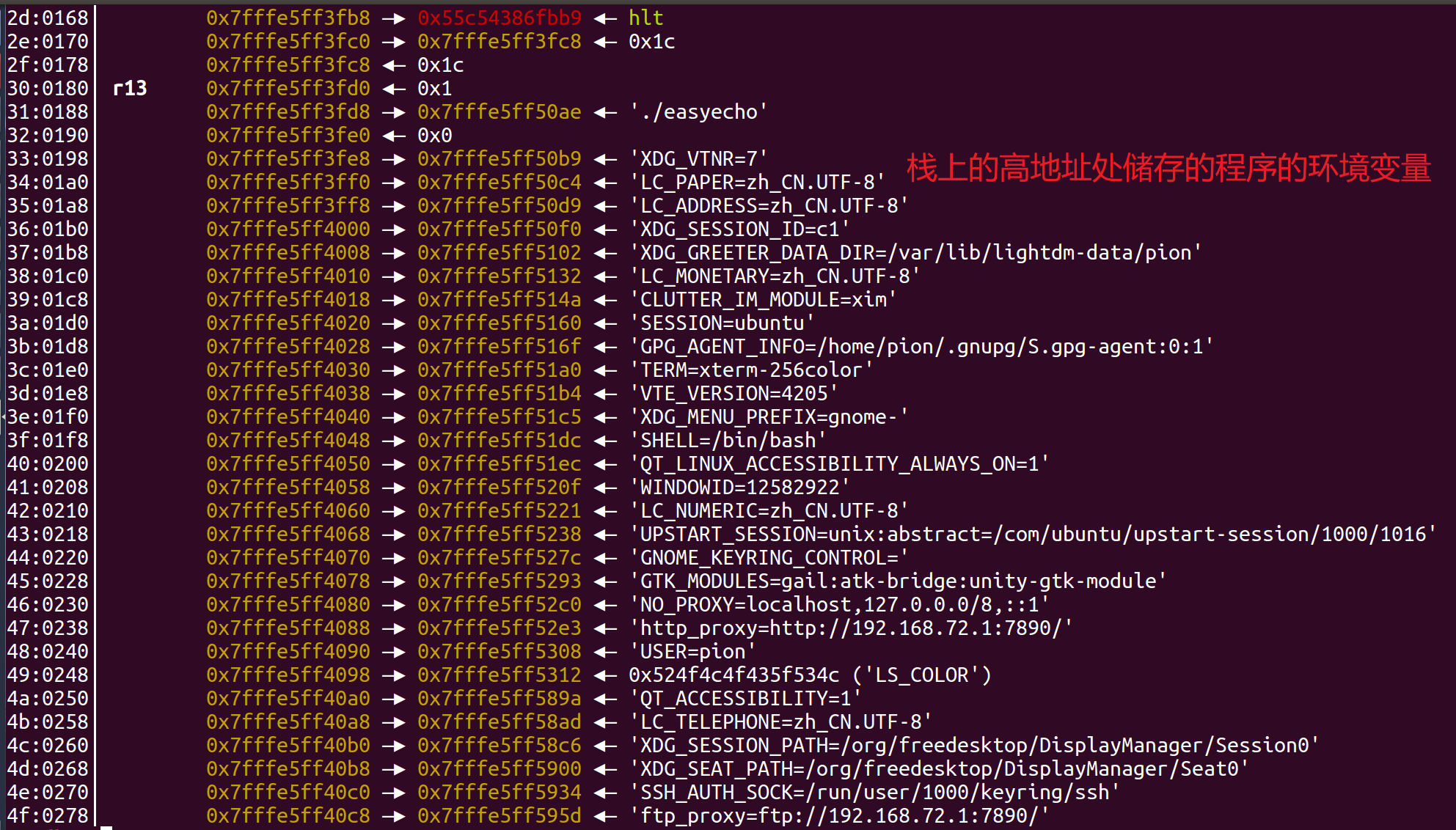
Task: Click the 'USER=pion' environment string
Action: point(692,652)
